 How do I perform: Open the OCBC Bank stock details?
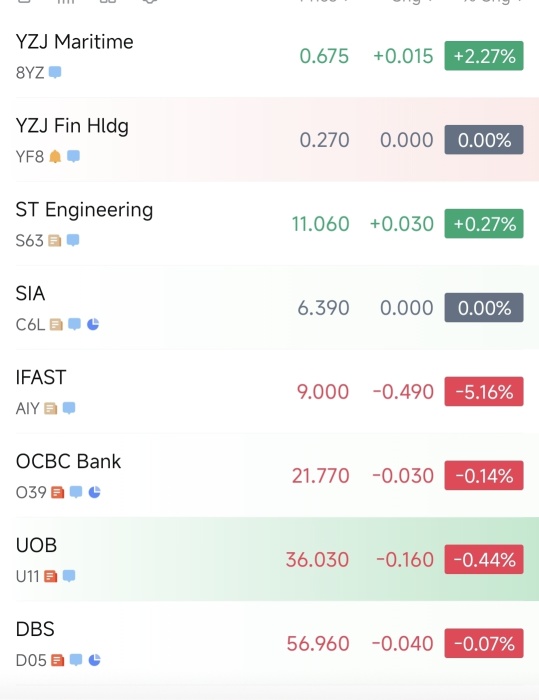pyautogui.click(x=269, y=475)
